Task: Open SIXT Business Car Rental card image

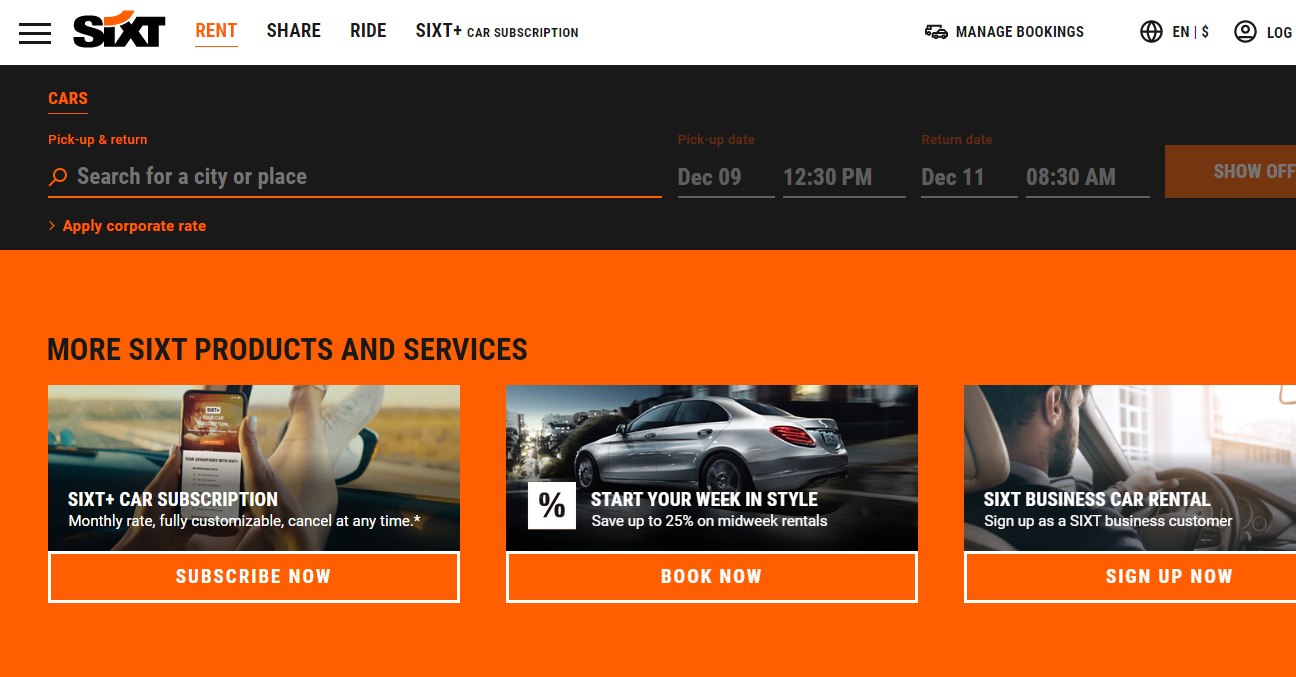Action: (1130, 468)
